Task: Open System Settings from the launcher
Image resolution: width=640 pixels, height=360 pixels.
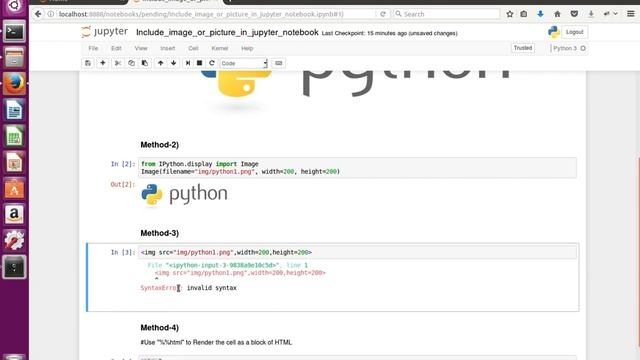Action: coord(14,240)
